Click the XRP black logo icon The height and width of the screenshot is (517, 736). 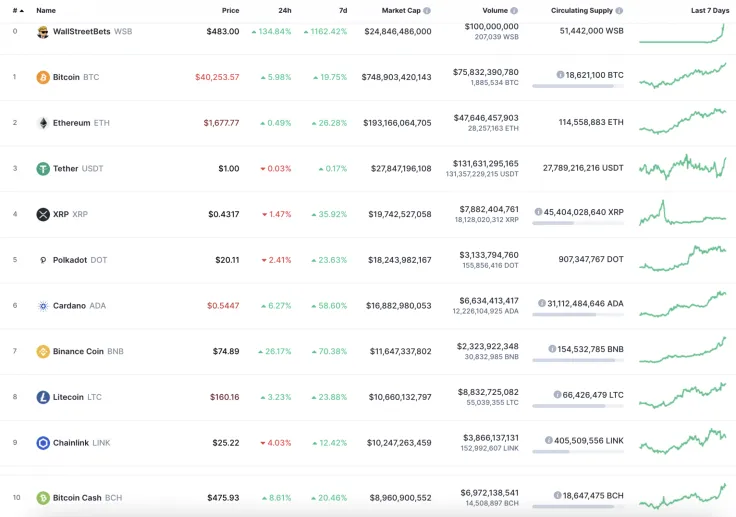(43, 214)
